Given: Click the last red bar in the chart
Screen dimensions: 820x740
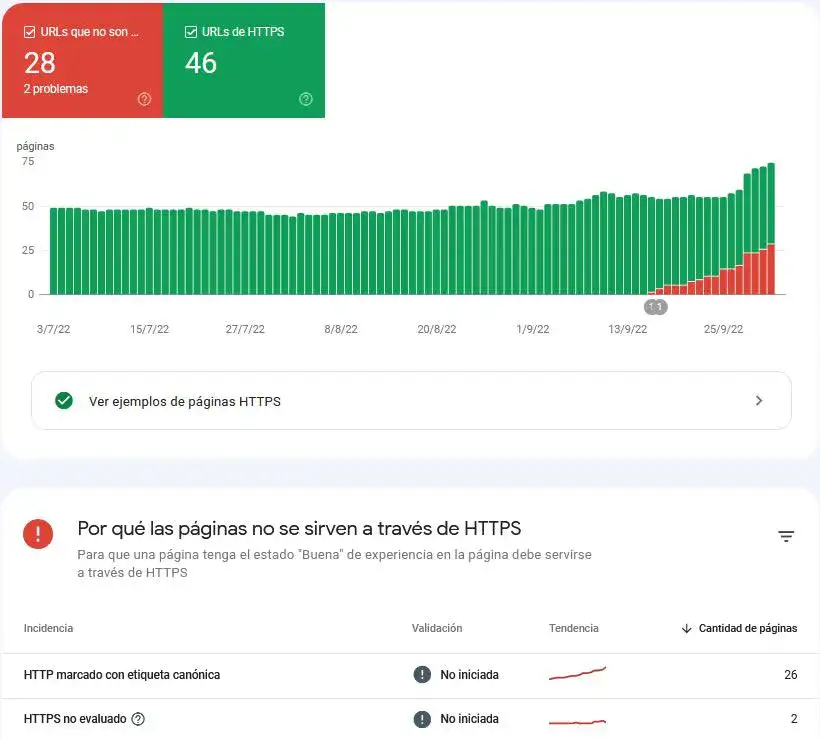Looking at the screenshot, I should tap(771, 269).
